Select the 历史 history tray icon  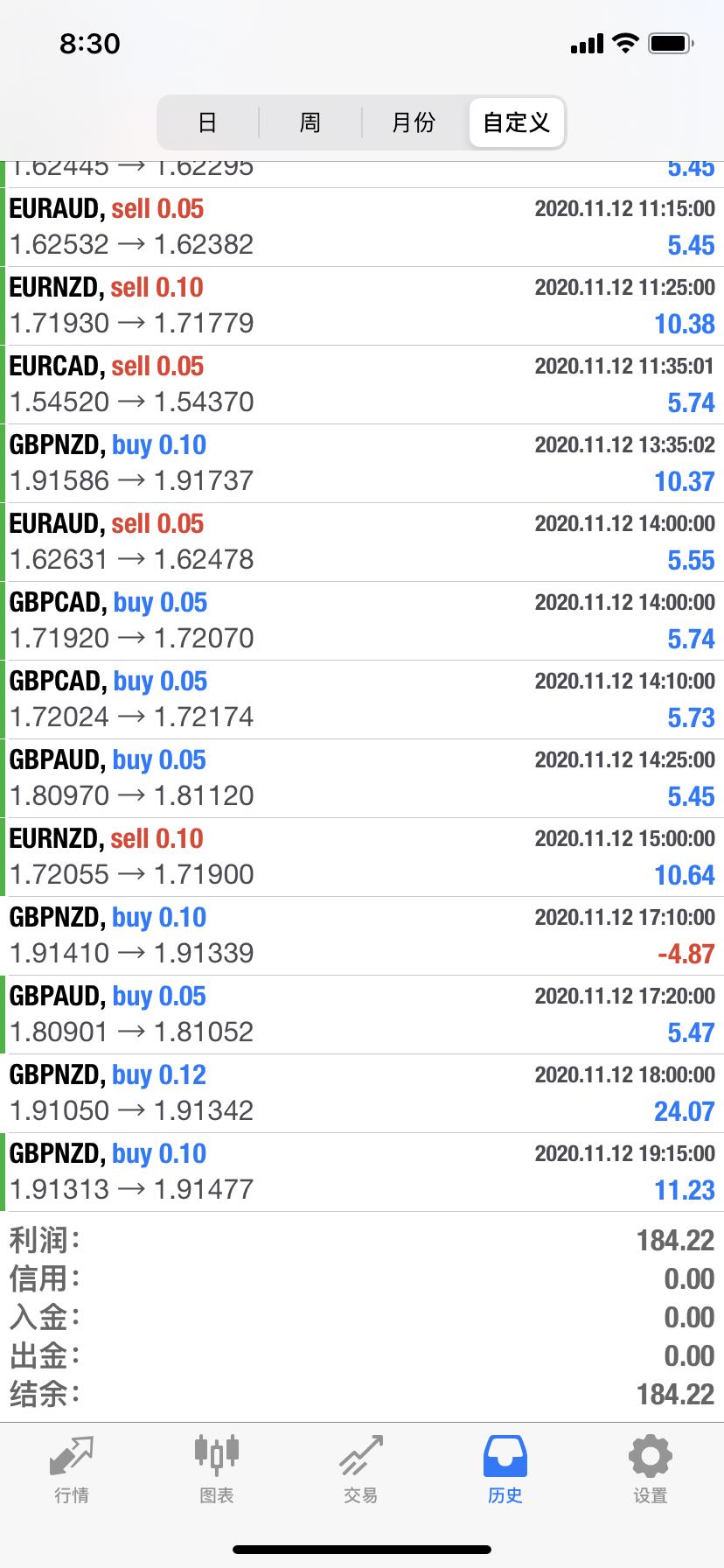pos(505,1457)
